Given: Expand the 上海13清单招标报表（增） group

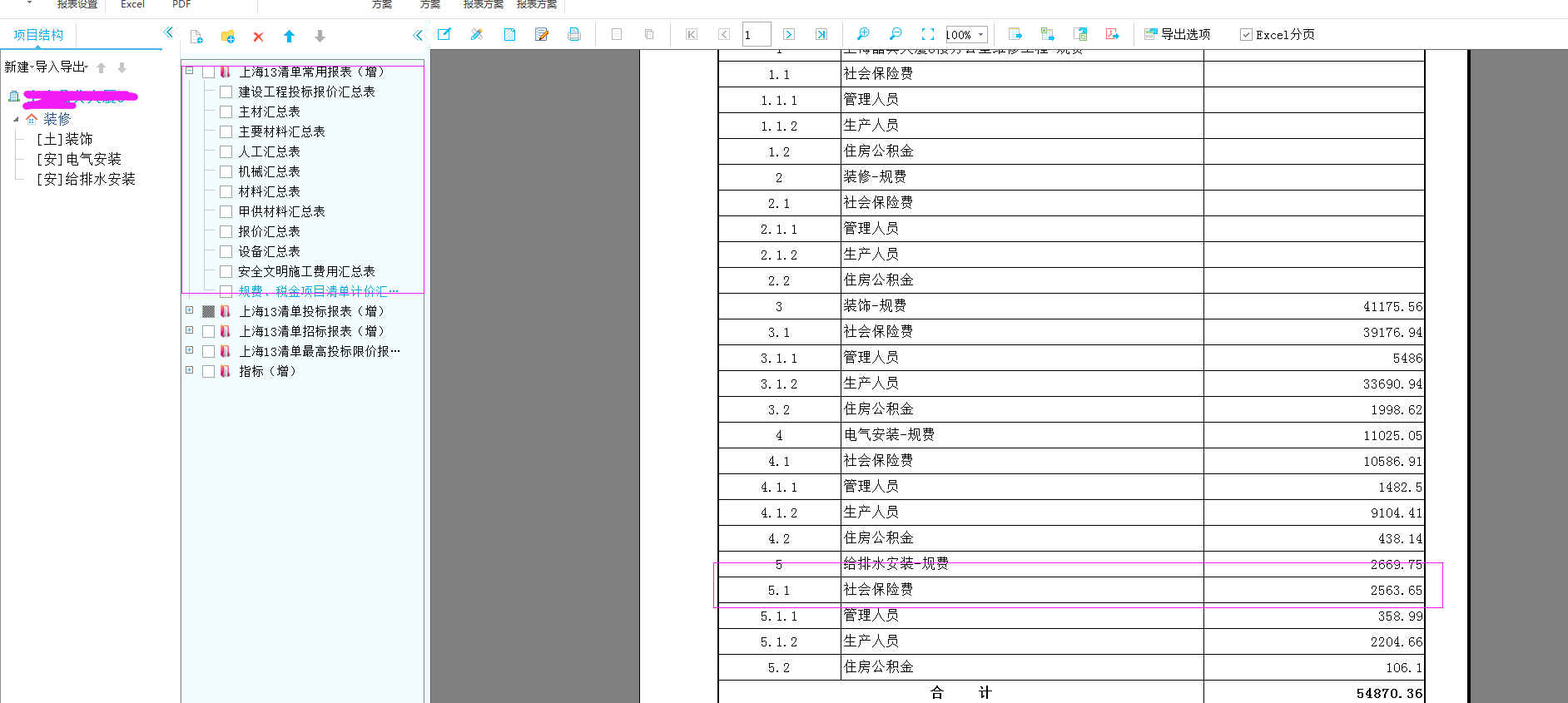Looking at the screenshot, I should click(190, 330).
